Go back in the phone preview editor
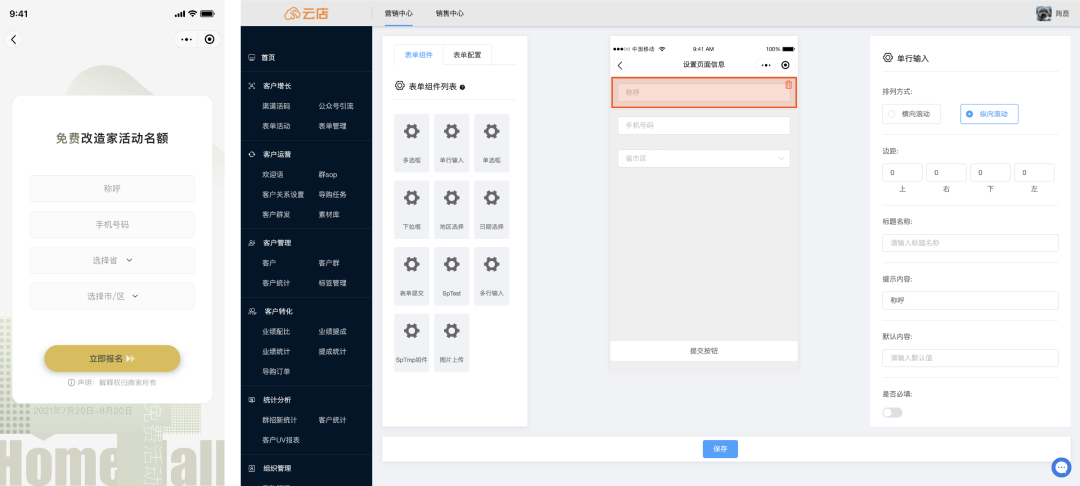 coord(620,65)
